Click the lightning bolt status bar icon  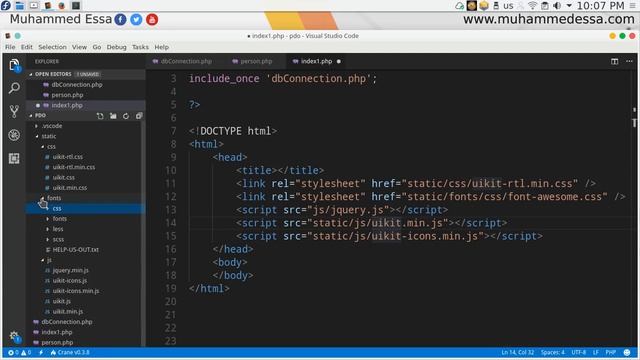(41, 352)
